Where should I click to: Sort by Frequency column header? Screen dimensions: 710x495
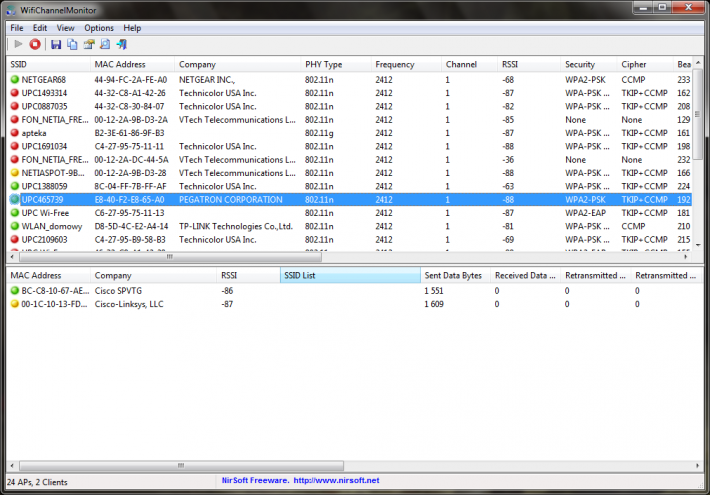click(x=406, y=64)
